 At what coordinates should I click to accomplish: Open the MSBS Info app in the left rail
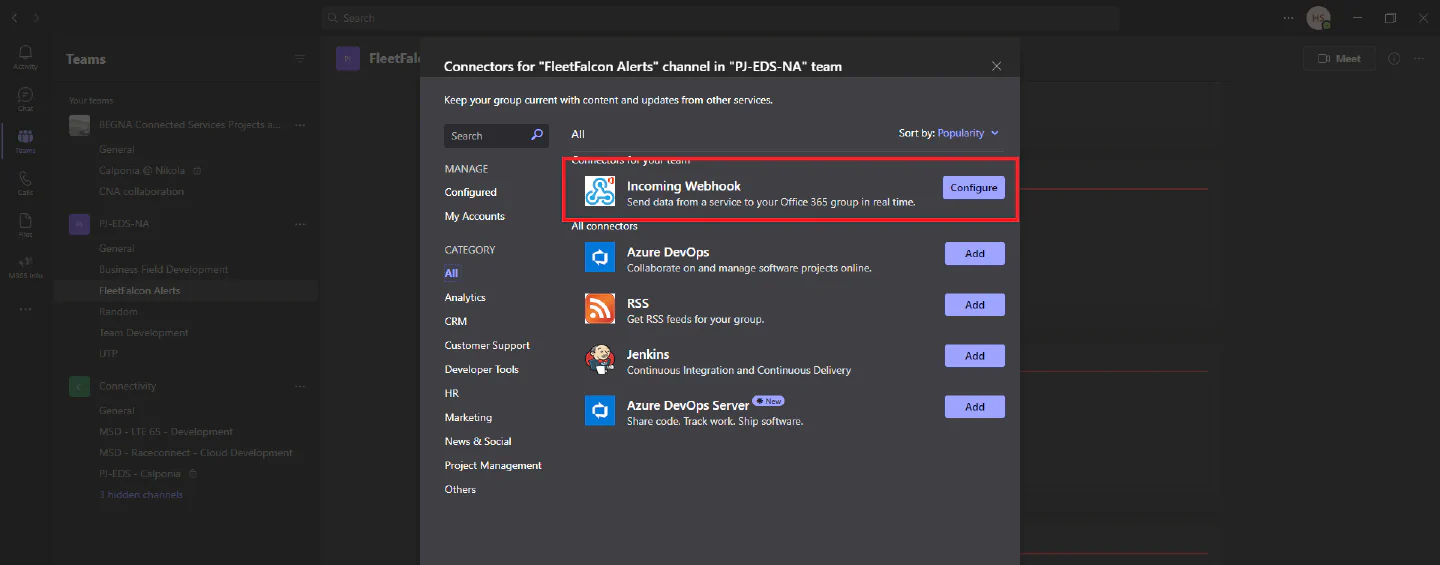(x=25, y=267)
